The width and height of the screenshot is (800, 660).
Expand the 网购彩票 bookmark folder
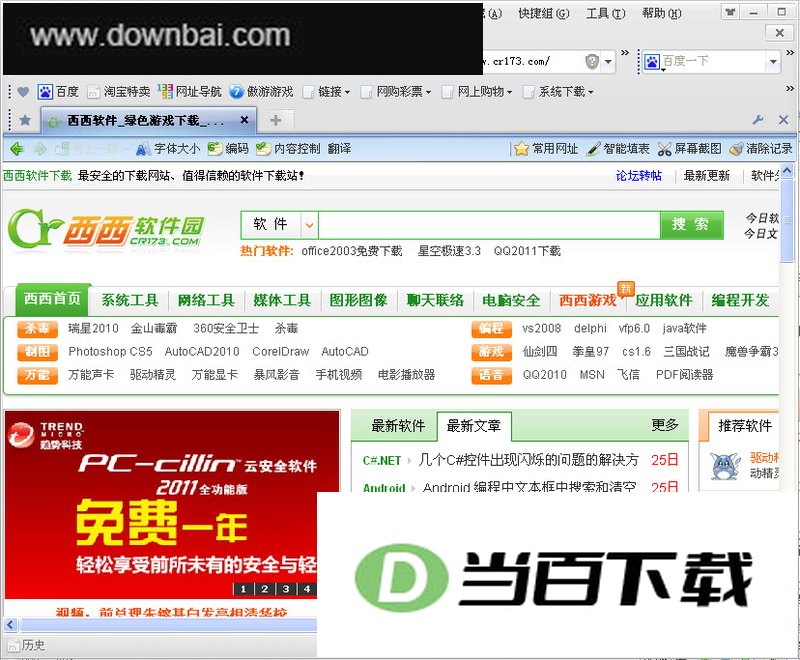396,92
